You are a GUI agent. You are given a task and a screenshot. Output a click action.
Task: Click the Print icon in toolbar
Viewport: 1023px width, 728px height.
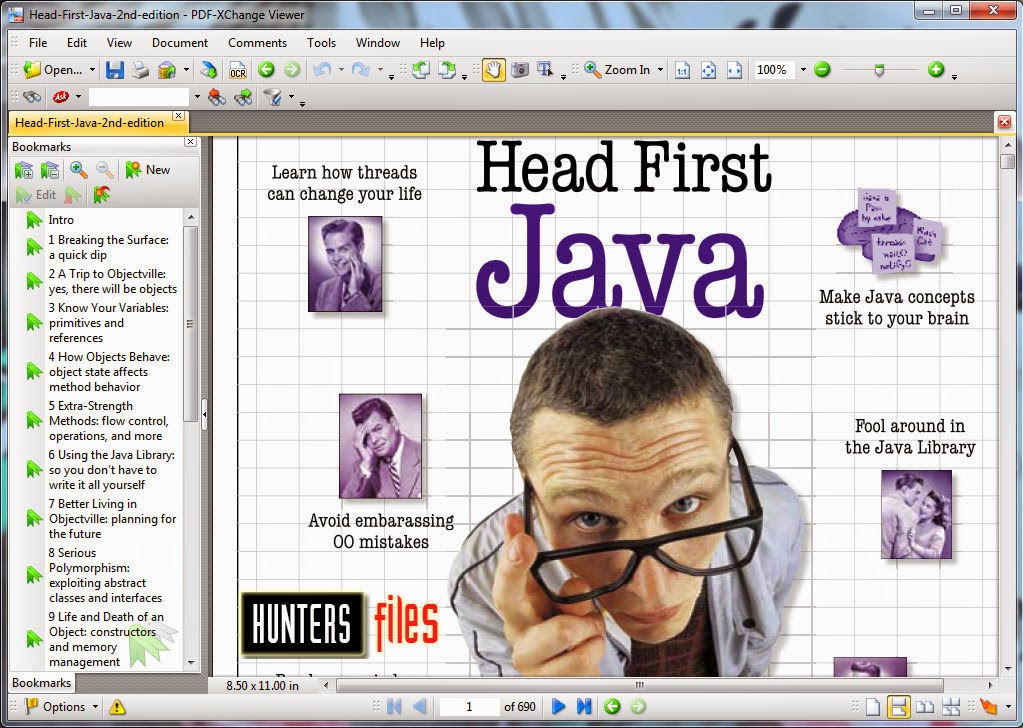(x=140, y=70)
